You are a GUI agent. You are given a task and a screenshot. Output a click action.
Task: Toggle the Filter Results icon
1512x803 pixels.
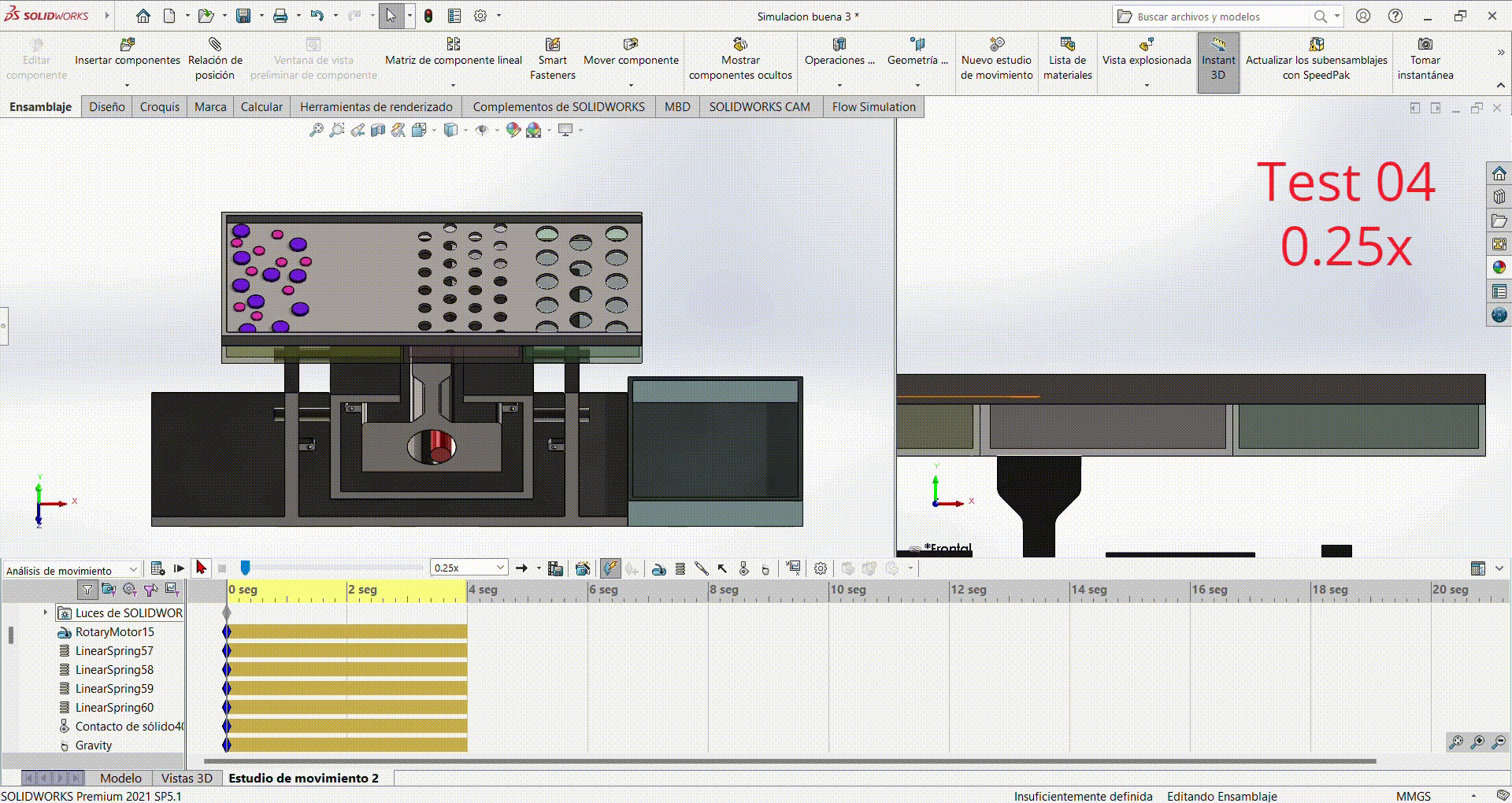(172, 590)
